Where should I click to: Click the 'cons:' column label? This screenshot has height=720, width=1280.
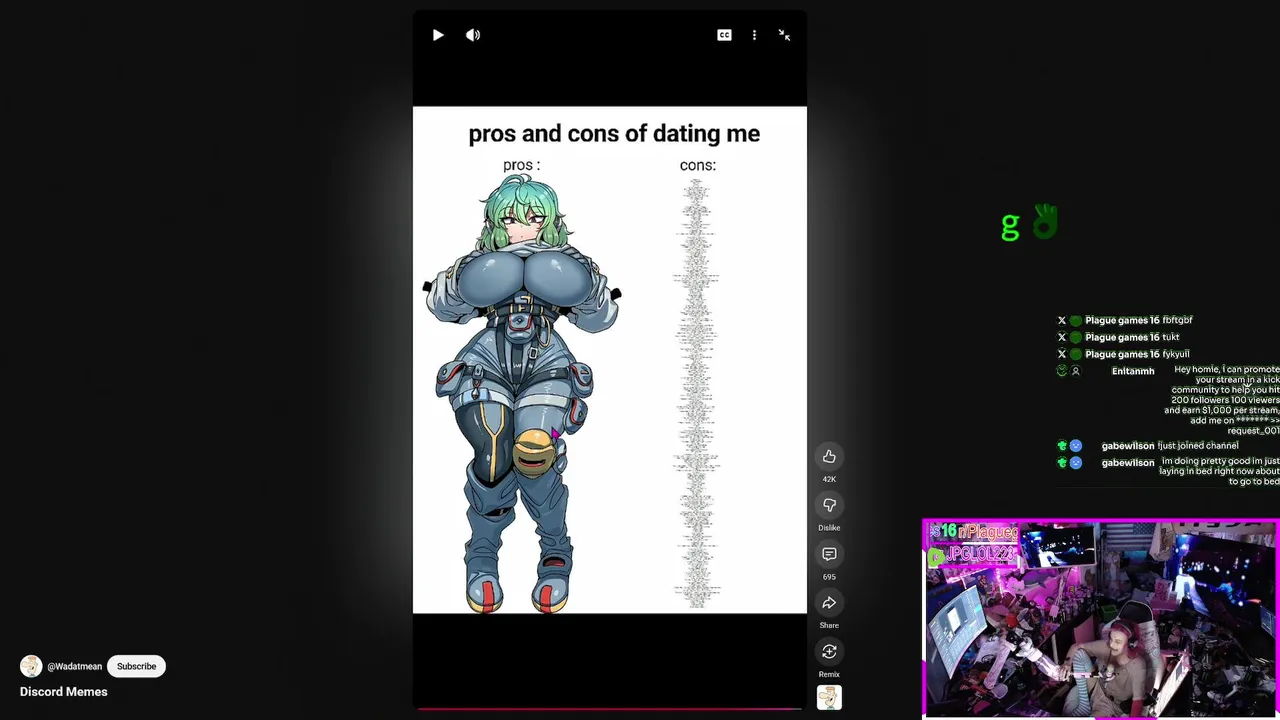698,166
